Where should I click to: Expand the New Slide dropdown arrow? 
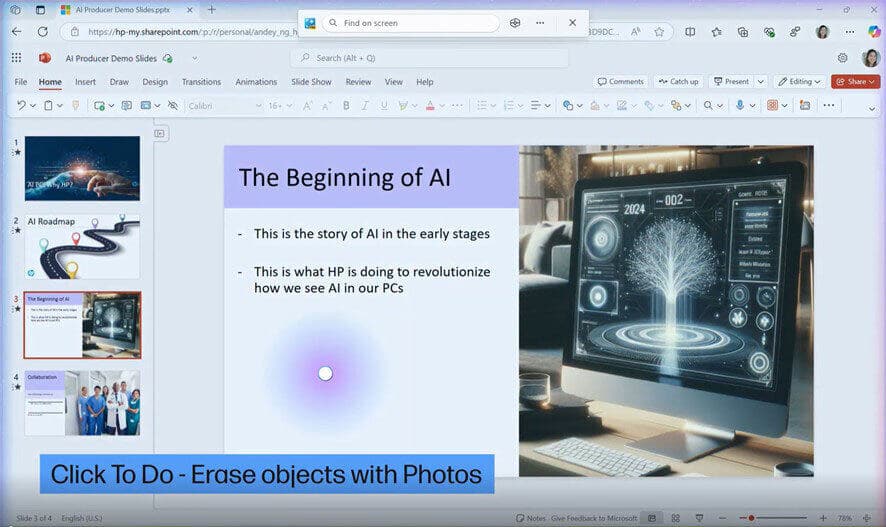(x=111, y=106)
